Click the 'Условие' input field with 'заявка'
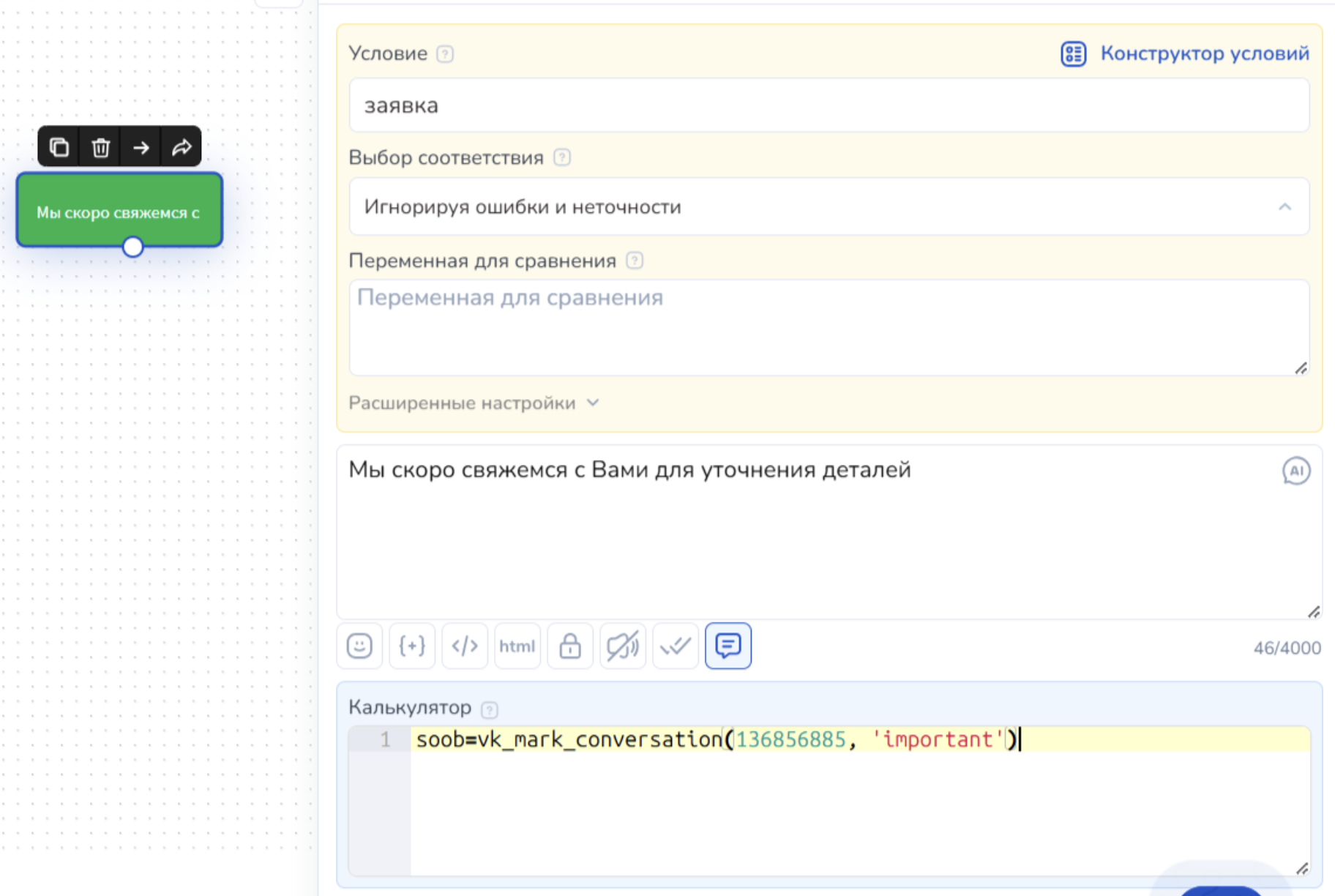 pyautogui.click(x=829, y=105)
